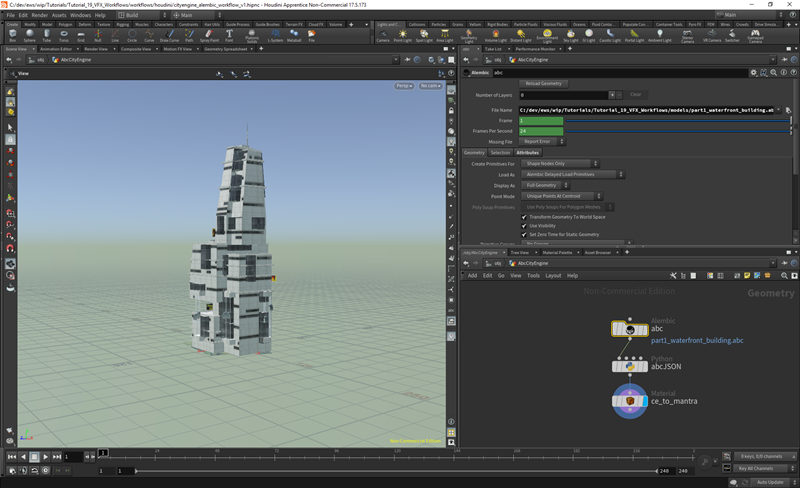The height and width of the screenshot is (488, 800).
Task: Create a Sky Light from shelf
Action: click(x=570, y=35)
